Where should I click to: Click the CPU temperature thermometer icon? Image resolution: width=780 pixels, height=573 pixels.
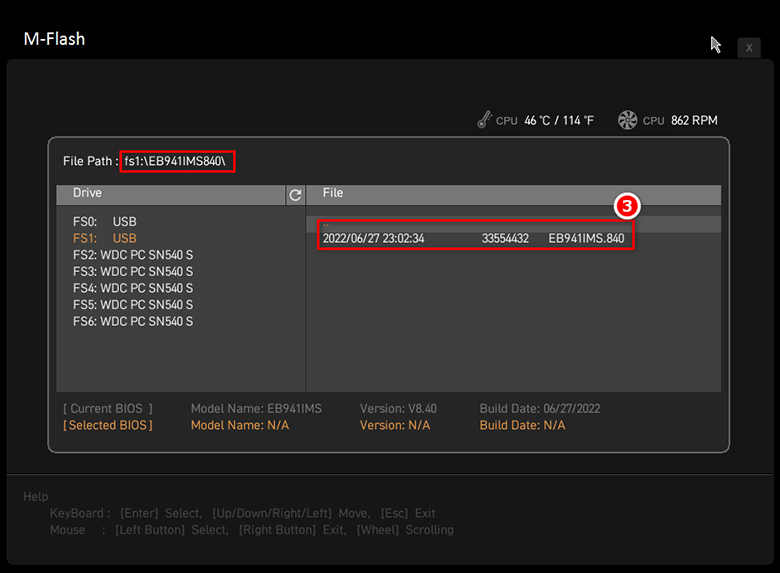click(484, 120)
